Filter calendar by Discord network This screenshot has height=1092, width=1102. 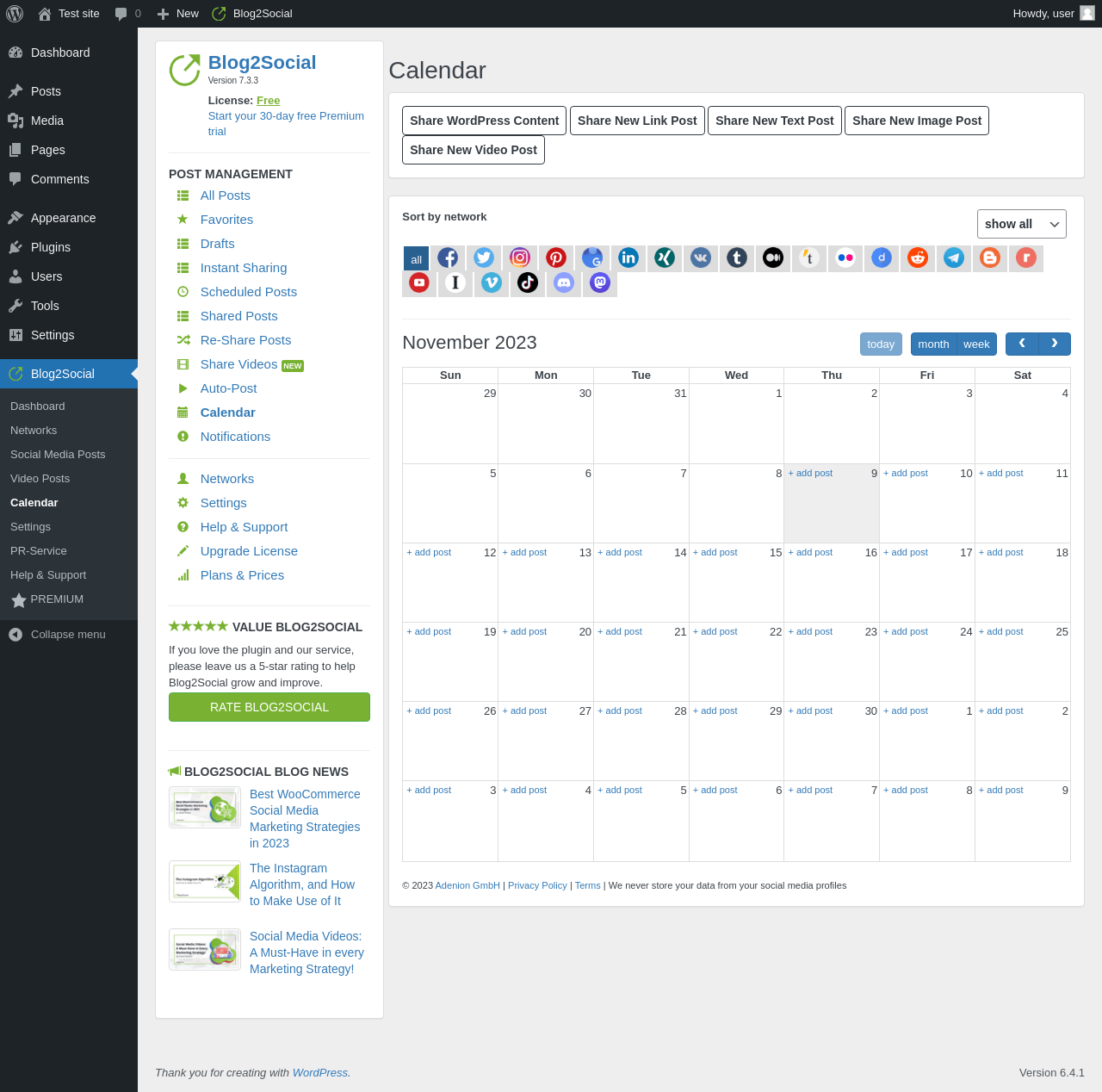coord(564,282)
